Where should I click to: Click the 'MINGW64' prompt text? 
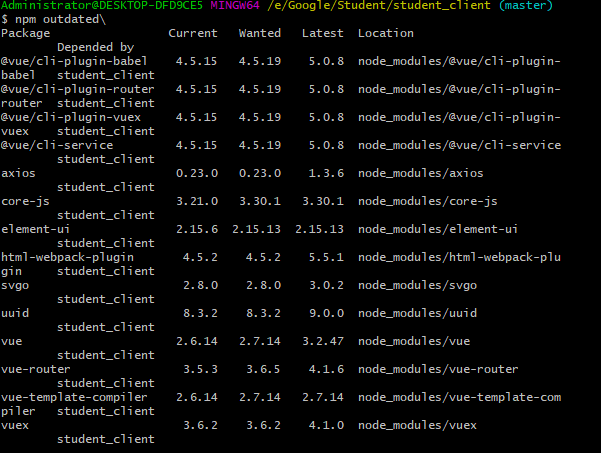click(x=235, y=5)
